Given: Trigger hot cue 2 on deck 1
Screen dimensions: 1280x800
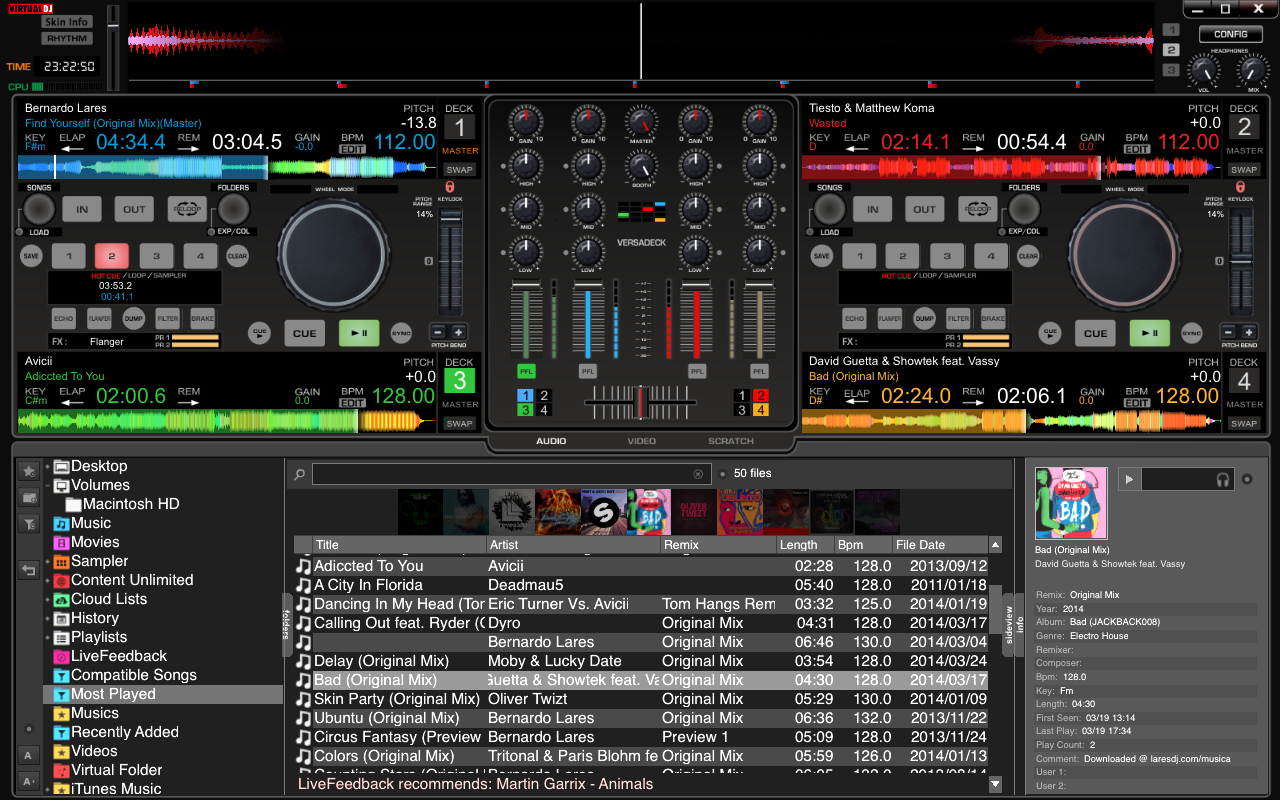Looking at the screenshot, I should coord(112,256).
